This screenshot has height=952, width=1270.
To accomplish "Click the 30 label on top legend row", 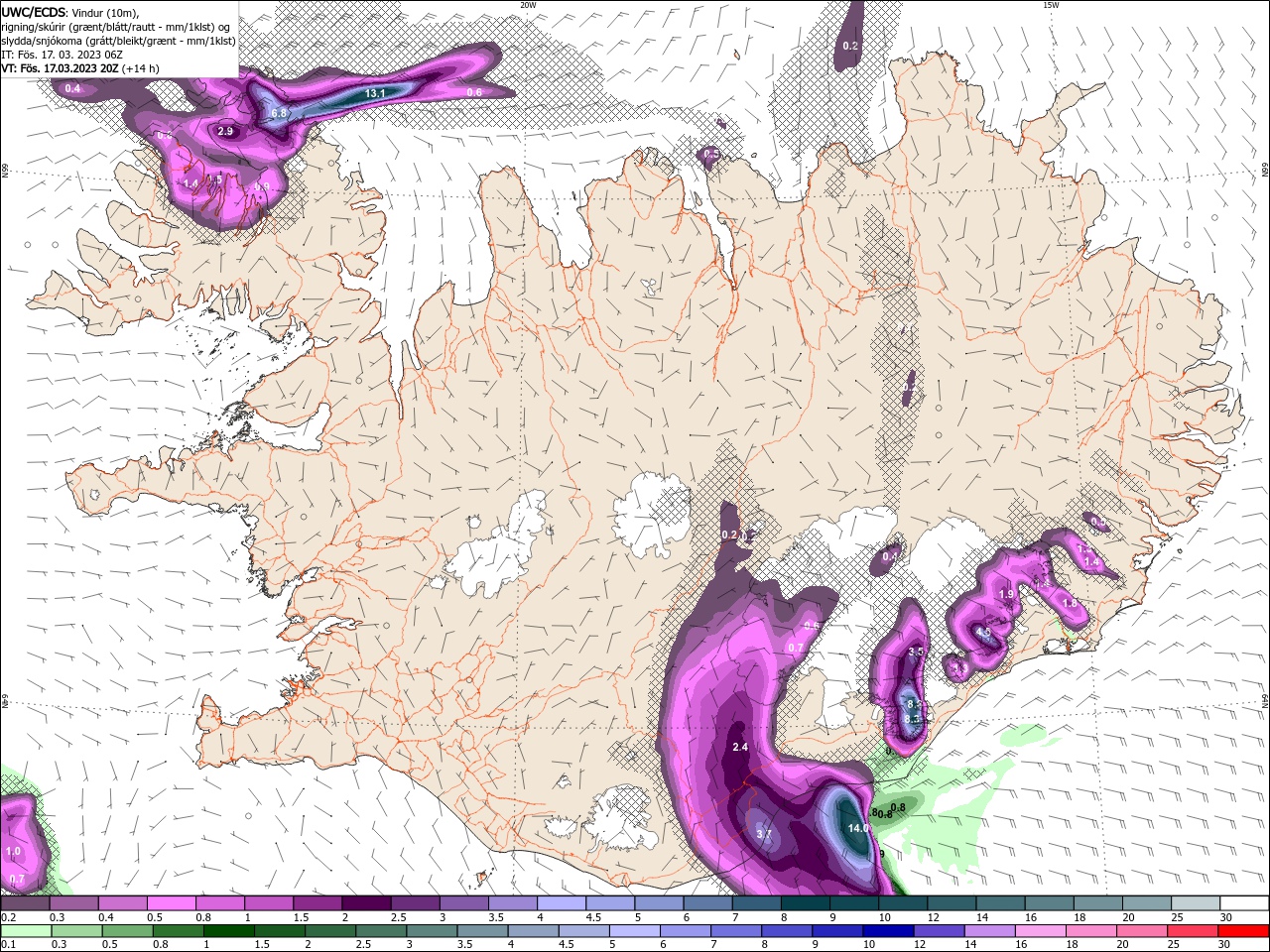I will tap(1226, 917).
